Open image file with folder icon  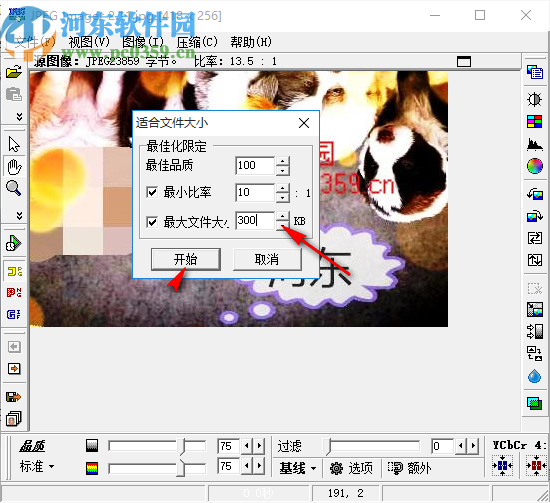tap(14, 72)
